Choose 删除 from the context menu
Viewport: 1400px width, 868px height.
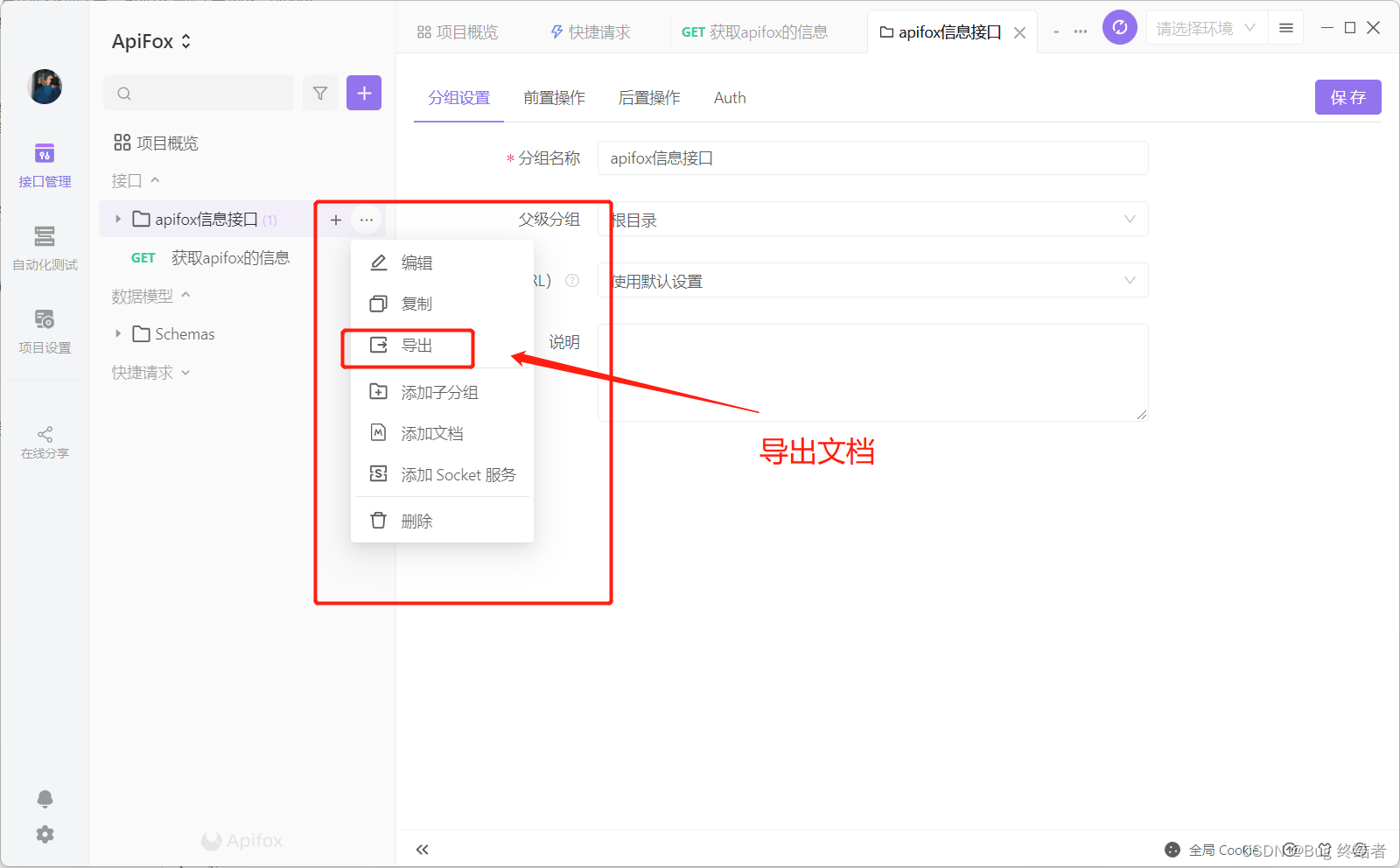[442, 521]
